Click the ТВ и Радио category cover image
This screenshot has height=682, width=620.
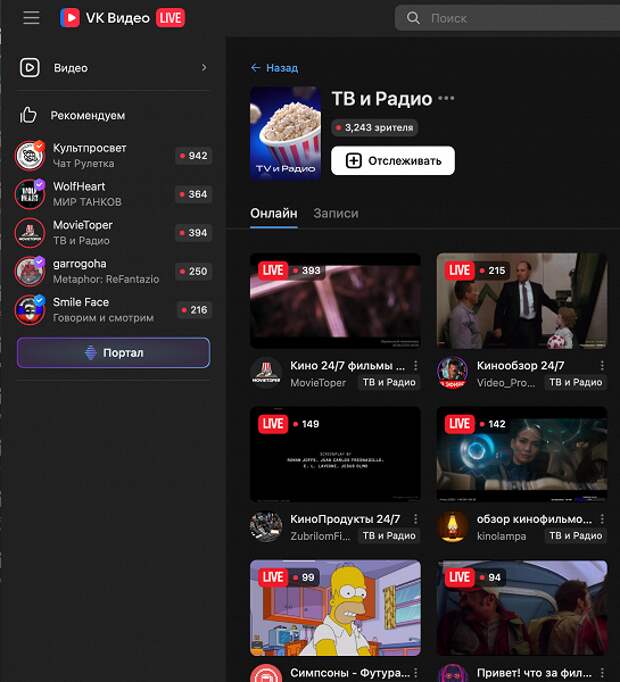(285, 133)
